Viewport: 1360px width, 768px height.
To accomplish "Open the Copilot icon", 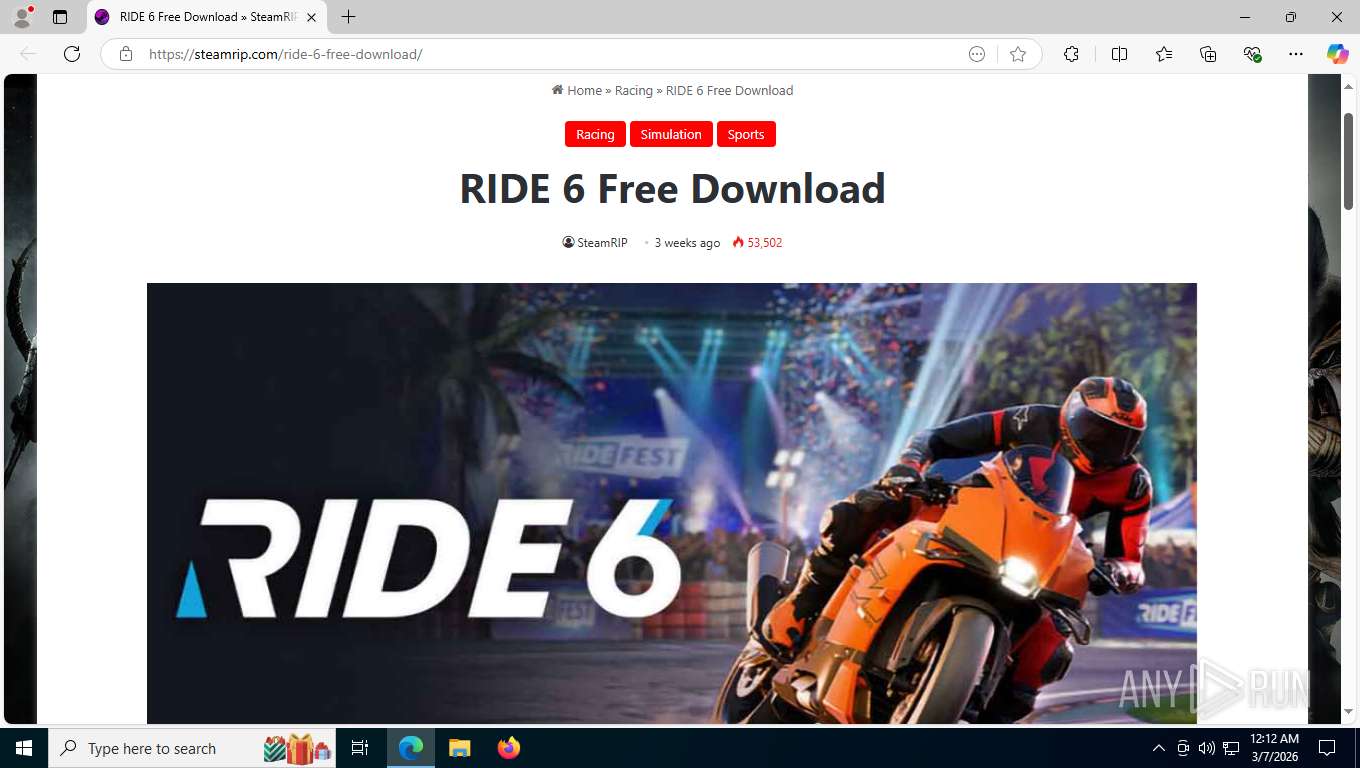I will pyautogui.click(x=1337, y=54).
